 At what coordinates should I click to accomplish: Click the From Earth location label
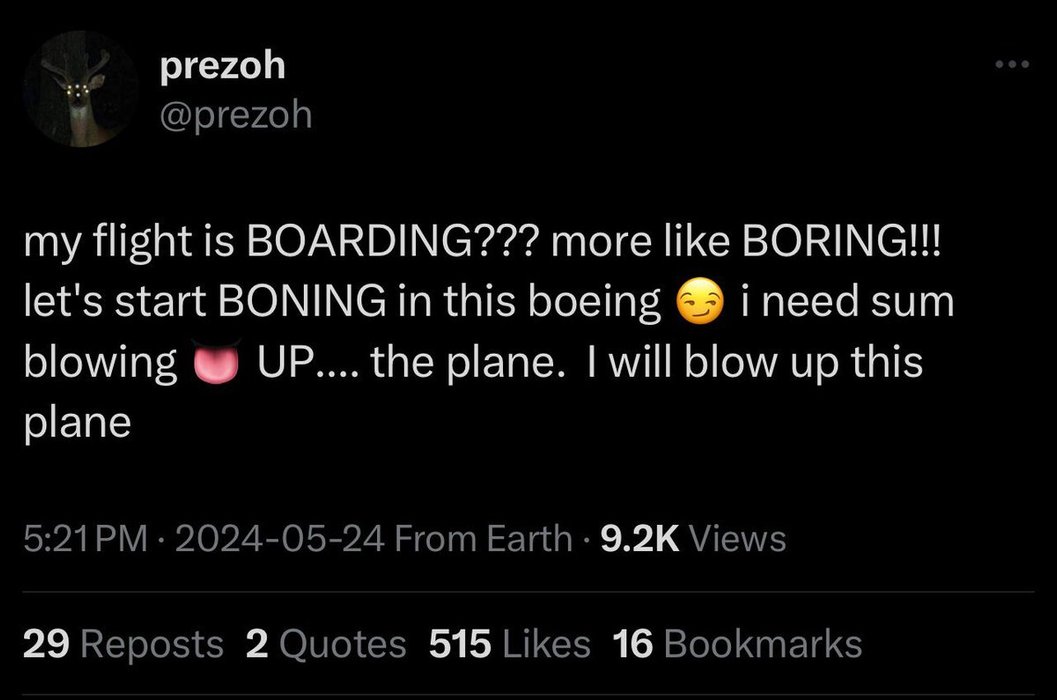click(484, 539)
